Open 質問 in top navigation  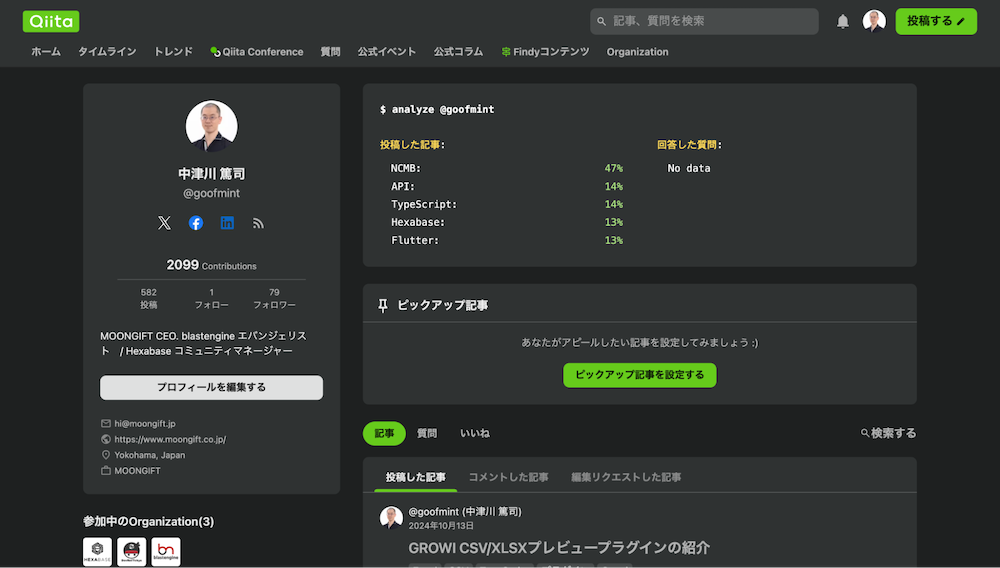point(330,52)
